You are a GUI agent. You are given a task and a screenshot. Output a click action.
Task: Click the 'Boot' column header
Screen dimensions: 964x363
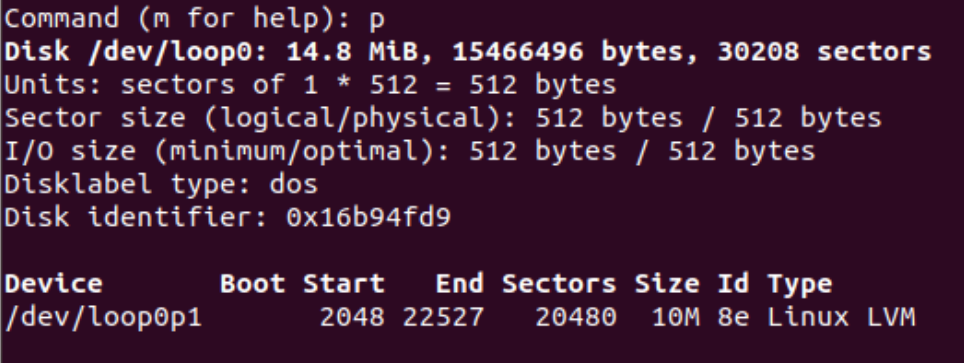(x=252, y=284)
